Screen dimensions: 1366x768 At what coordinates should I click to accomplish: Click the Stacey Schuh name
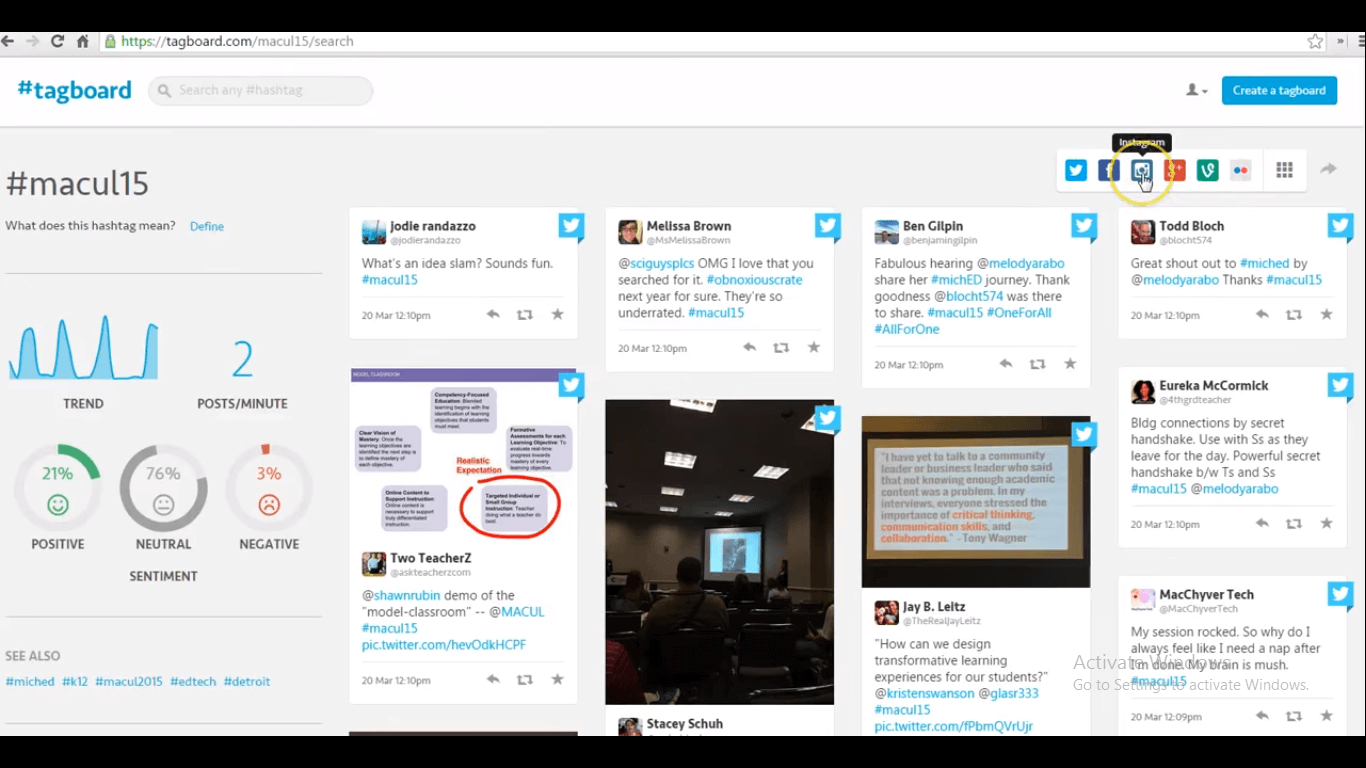[685, 724]
